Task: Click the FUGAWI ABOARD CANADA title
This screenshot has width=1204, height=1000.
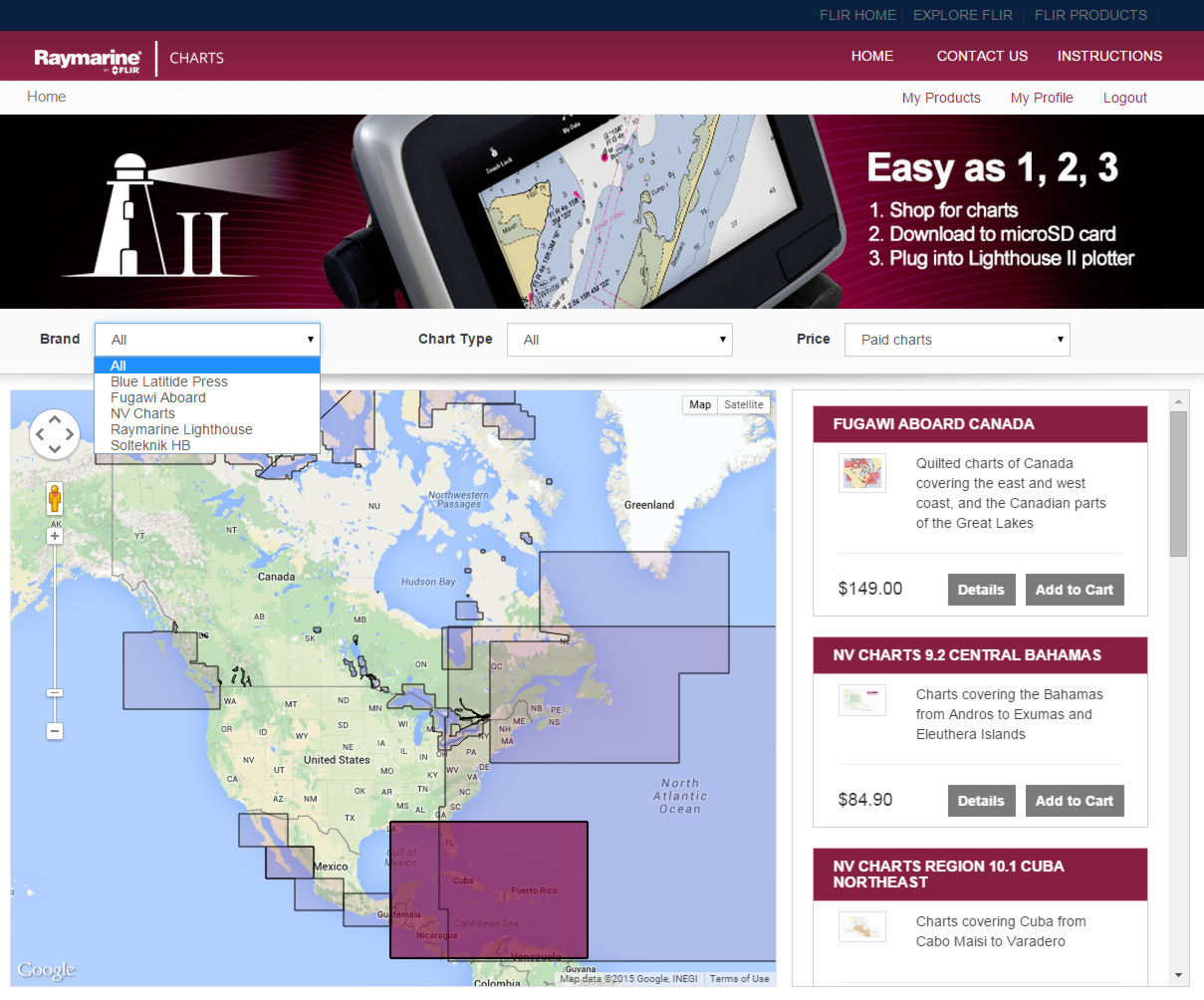Action: point(933,424)
